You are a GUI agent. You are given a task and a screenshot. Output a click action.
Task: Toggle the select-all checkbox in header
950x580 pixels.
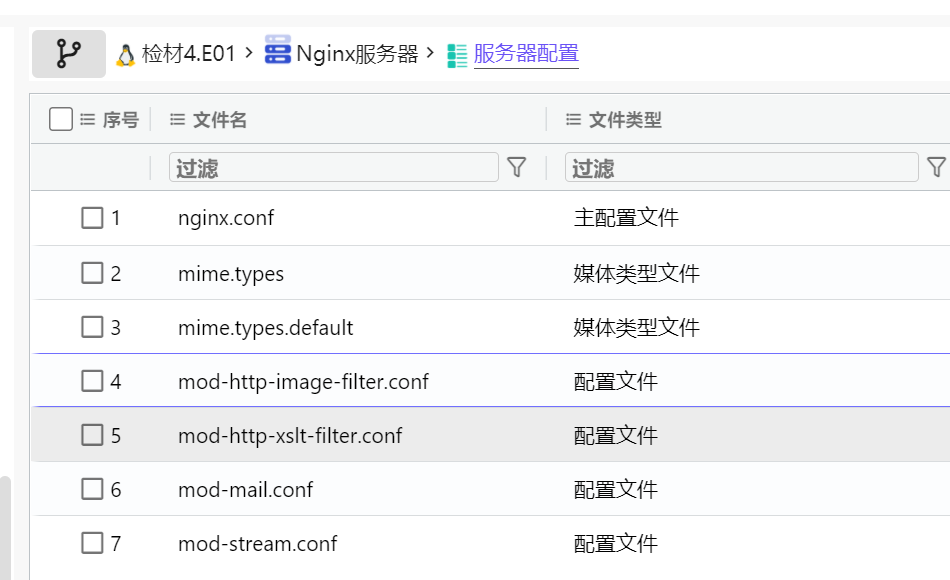pyautogui.click(x=61, y=120)
